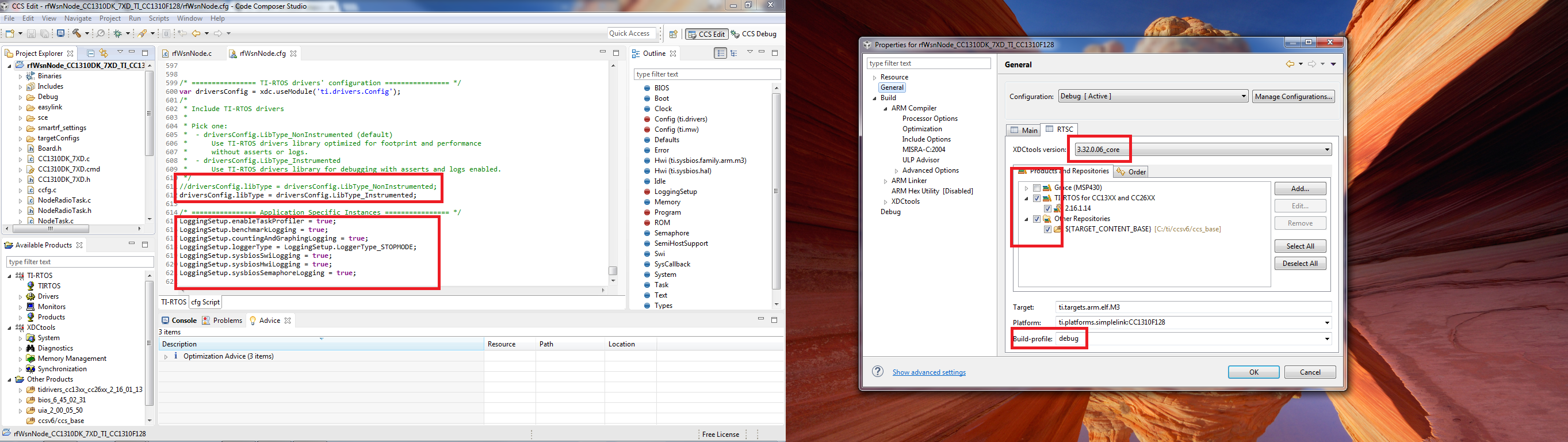Viewport: 1568px width, 442px height.
Task: Check the Grace (MSP430) product checkbox
Action: tap(1037, 188)
